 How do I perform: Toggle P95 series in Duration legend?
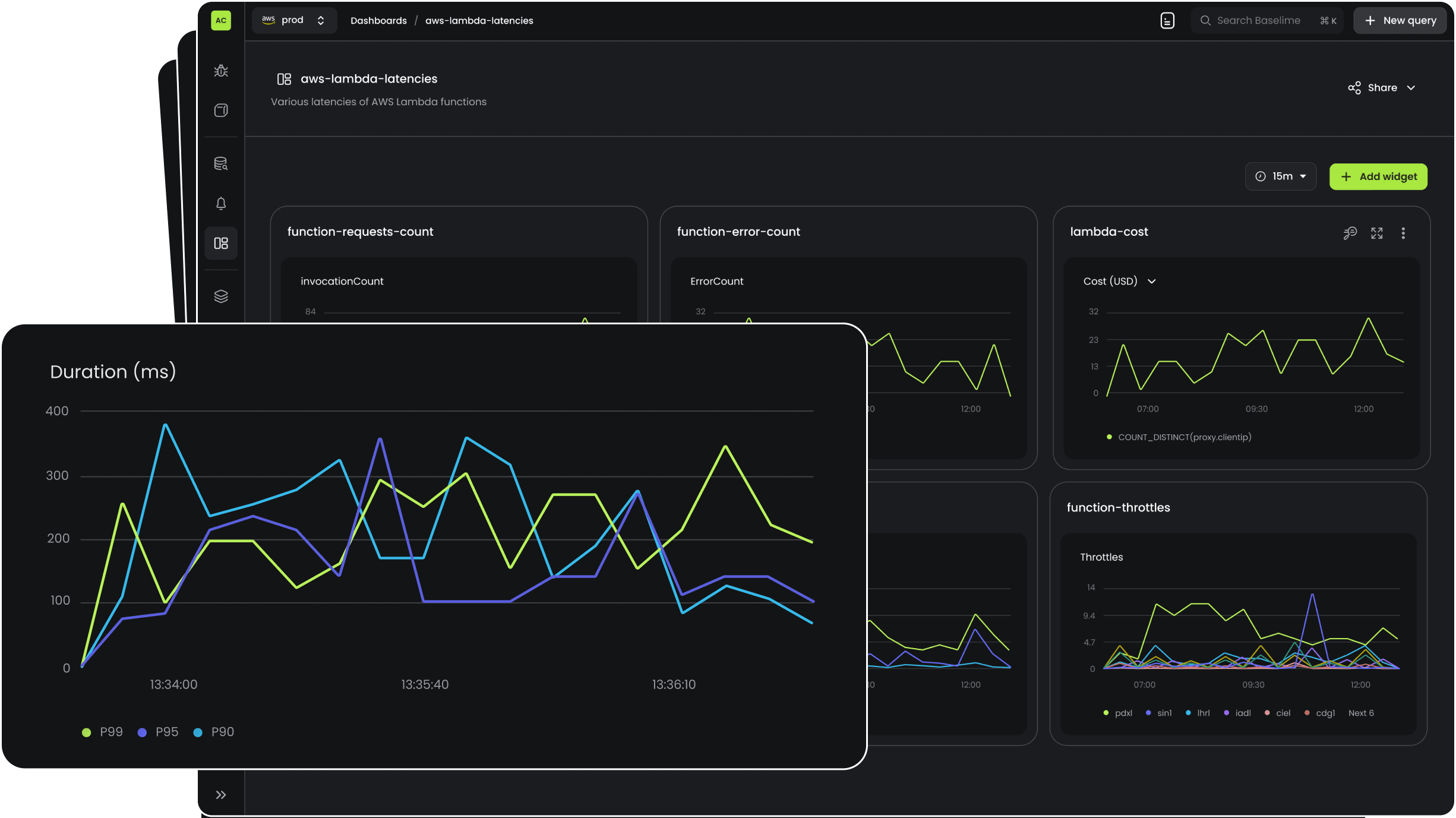click(159, 732)
